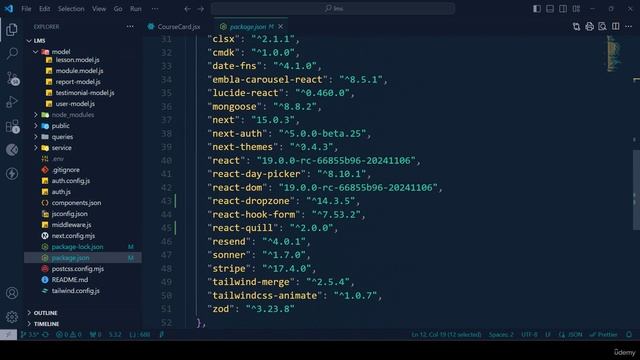
Task: Open auth.config.js file
Action: pyautogui.click(x=71, y=180)
